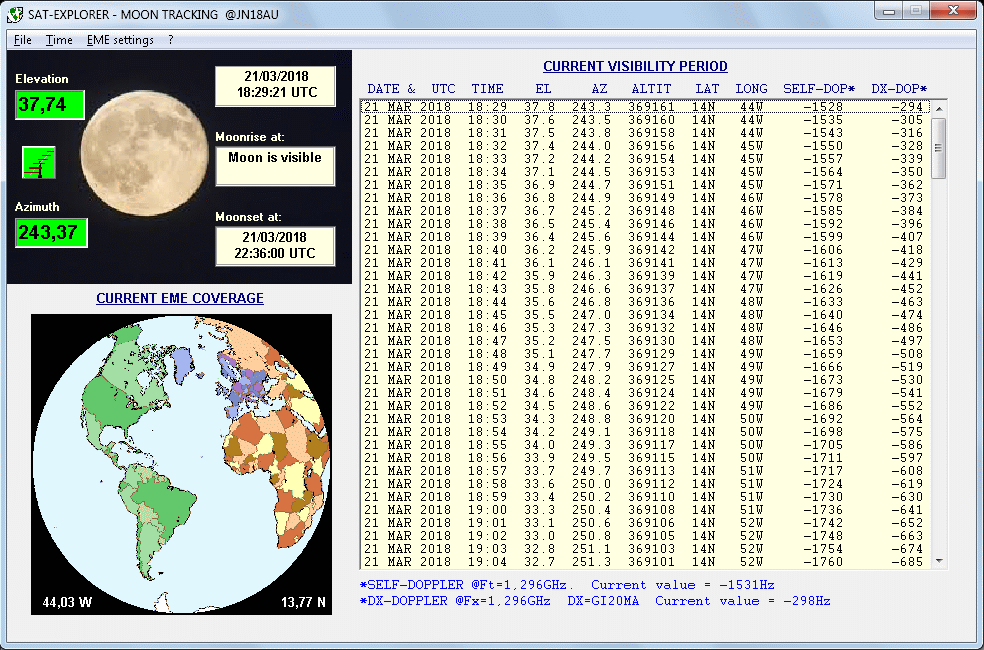Close the SAT-EXPLORER window
Screen dimensions: 984x650
[953, 10]
